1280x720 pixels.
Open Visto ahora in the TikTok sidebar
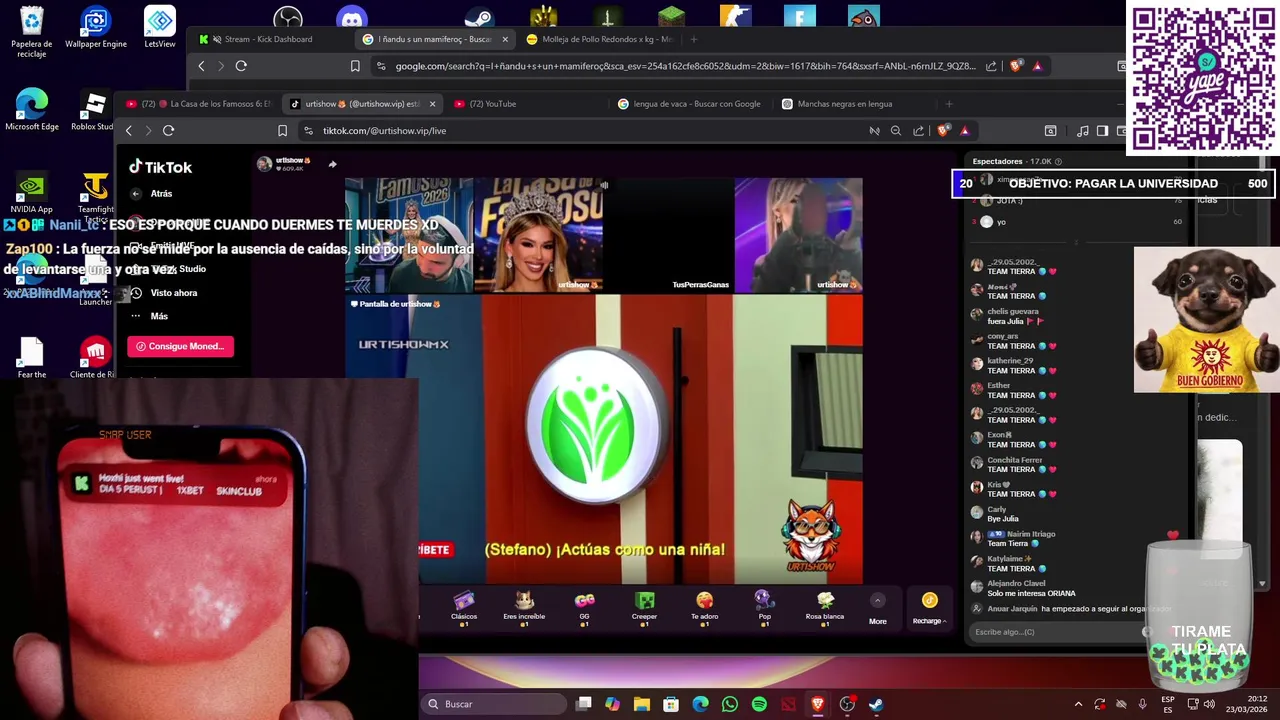click(x=164, y=293)
